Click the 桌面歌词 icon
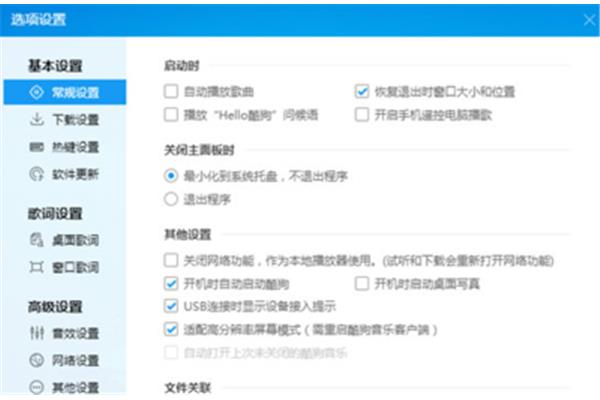 [37, 240]
